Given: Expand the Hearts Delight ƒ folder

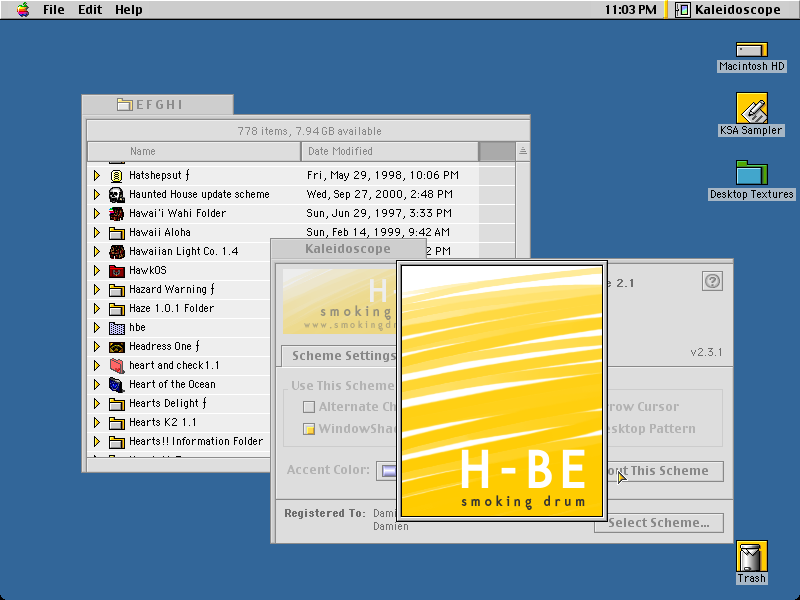Looking at the screenshot, I should pyautogui.click(x=97, y=404).
